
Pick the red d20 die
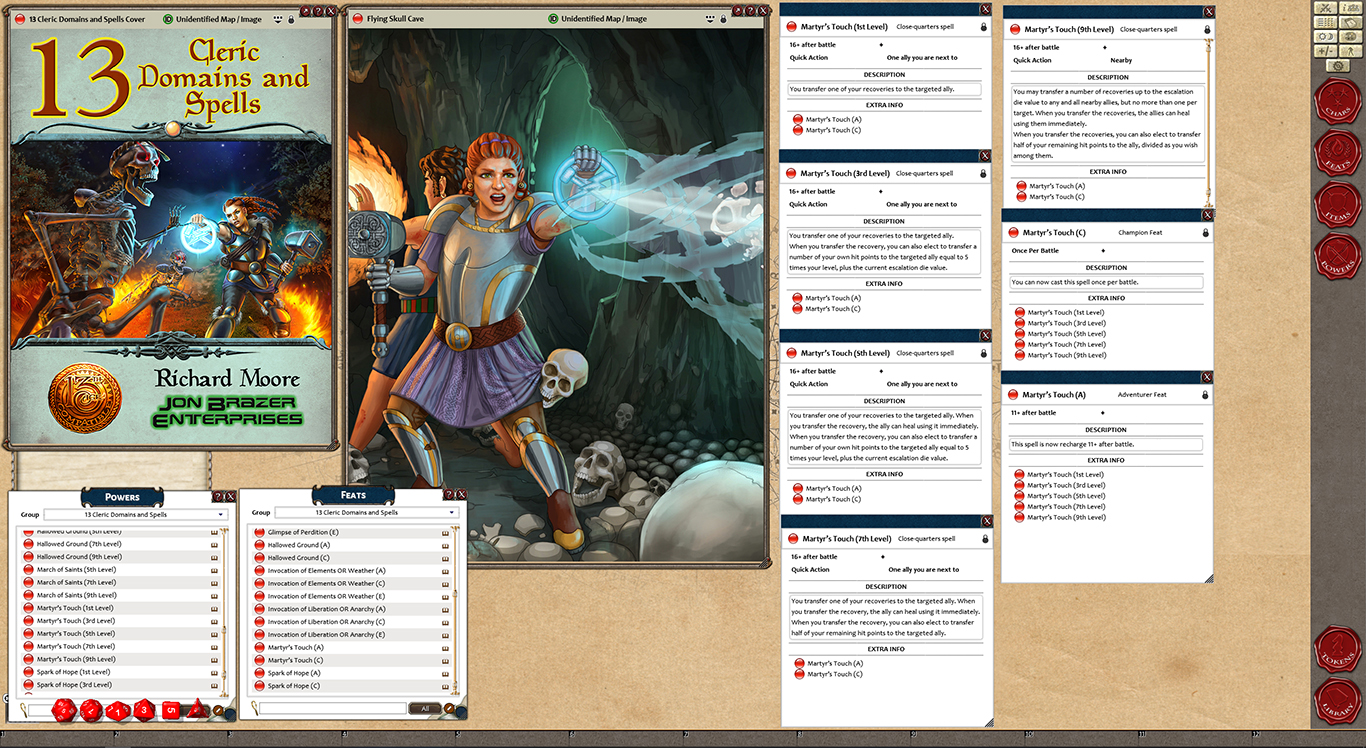(x=64, y=710)
